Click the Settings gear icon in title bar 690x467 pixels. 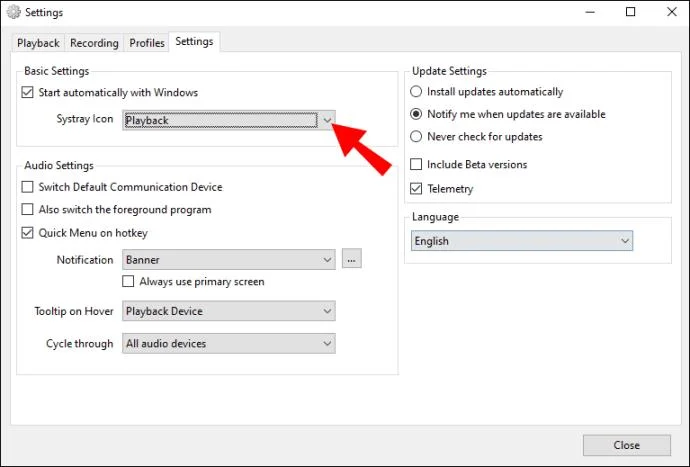tap(13, 12)
